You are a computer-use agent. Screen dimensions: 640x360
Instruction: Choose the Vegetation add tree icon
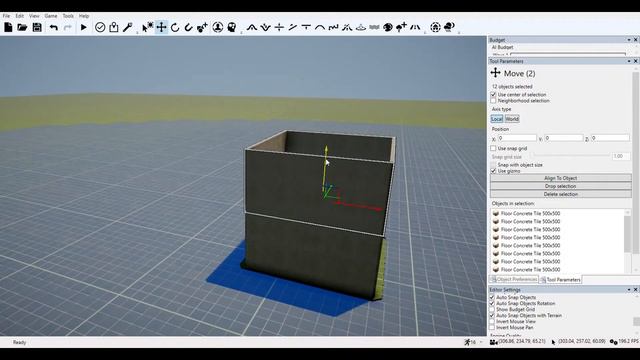[402, 27]
